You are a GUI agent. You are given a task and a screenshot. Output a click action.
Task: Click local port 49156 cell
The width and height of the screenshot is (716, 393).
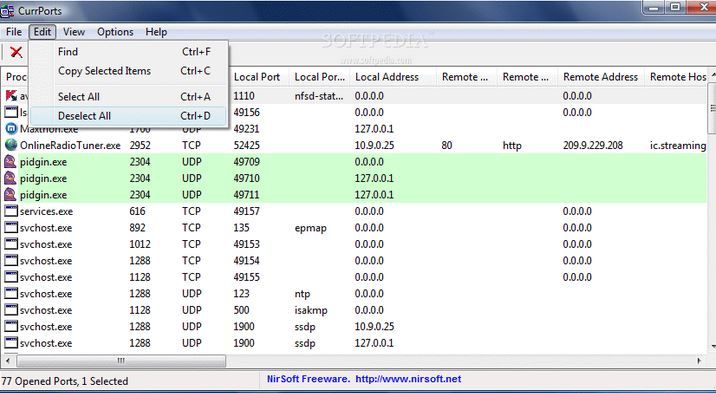(247, 113)
